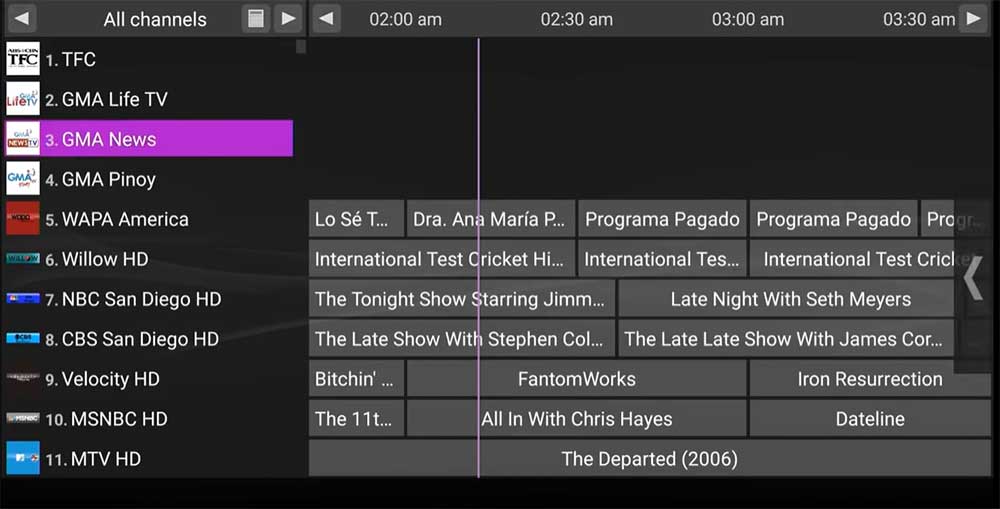Open the Dateline program
Screen dimensions: 1000x509
point(870,418)
